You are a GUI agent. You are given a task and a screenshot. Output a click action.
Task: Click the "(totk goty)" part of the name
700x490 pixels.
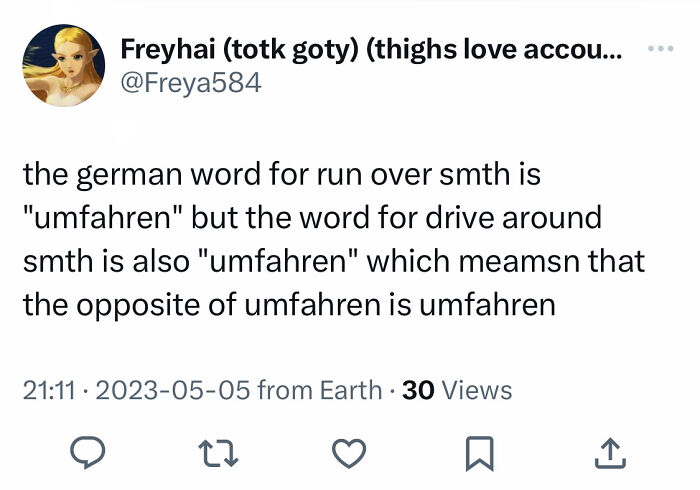[x=299, y=49]
